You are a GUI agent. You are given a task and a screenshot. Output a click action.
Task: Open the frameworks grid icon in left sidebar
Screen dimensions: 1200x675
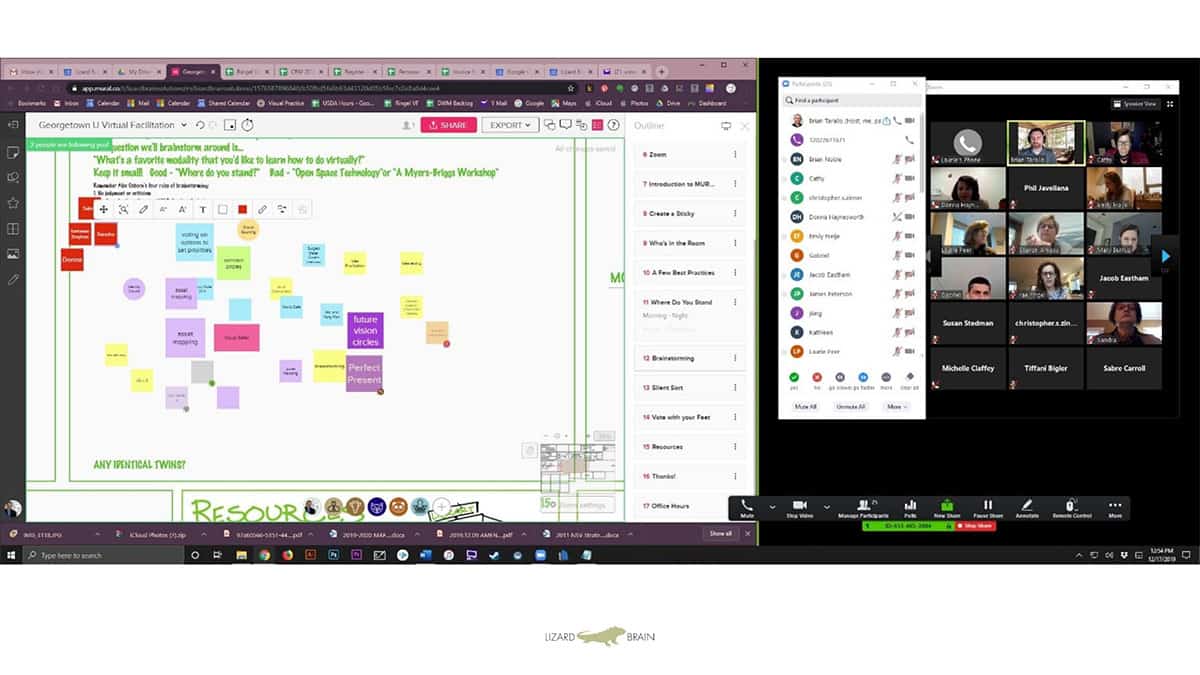[13, 228]
